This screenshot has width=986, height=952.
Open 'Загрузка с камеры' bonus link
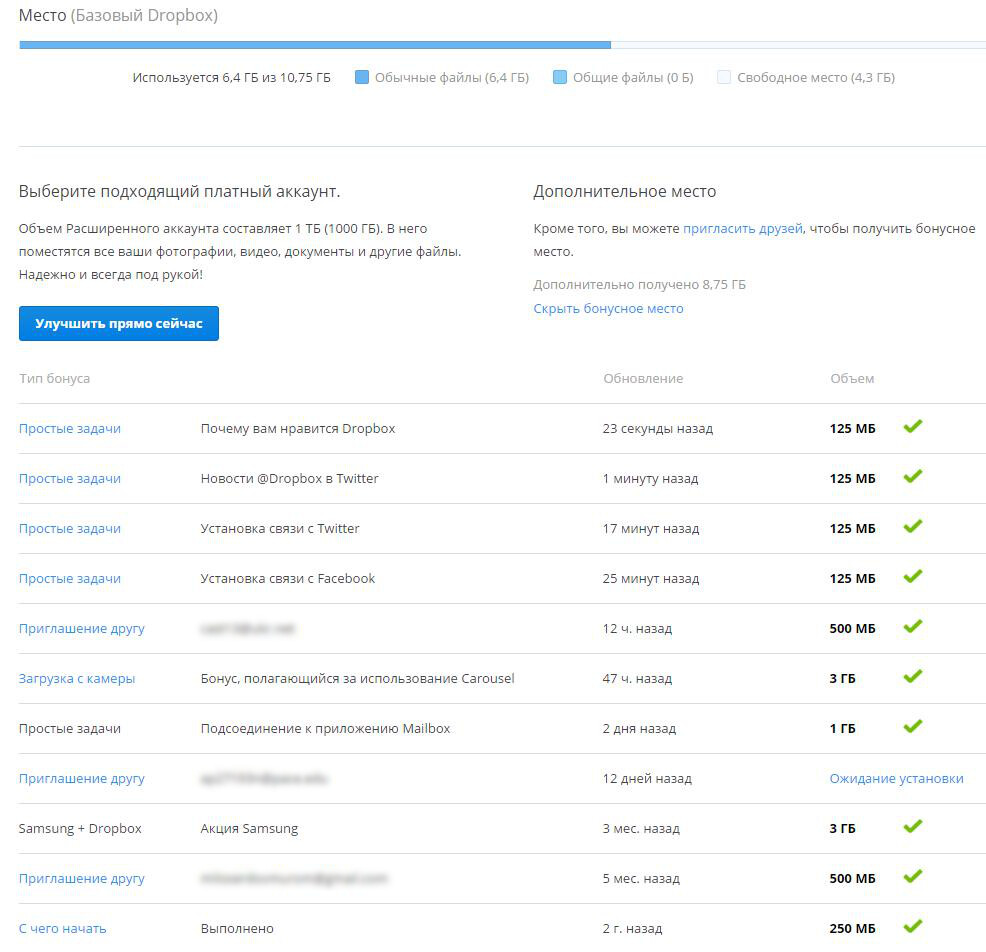coord(77,679)
